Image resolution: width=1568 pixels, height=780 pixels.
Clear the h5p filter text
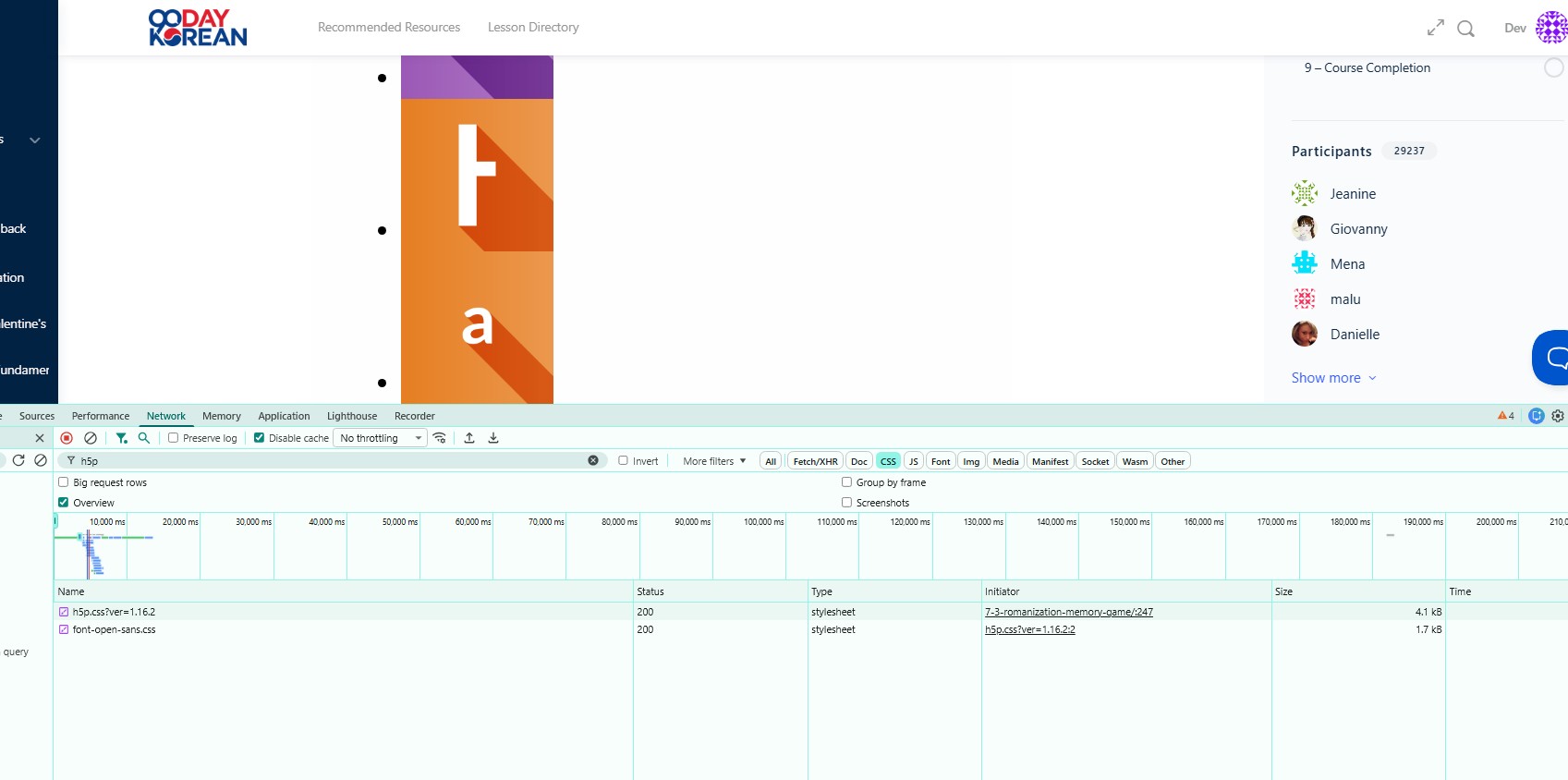593,460
